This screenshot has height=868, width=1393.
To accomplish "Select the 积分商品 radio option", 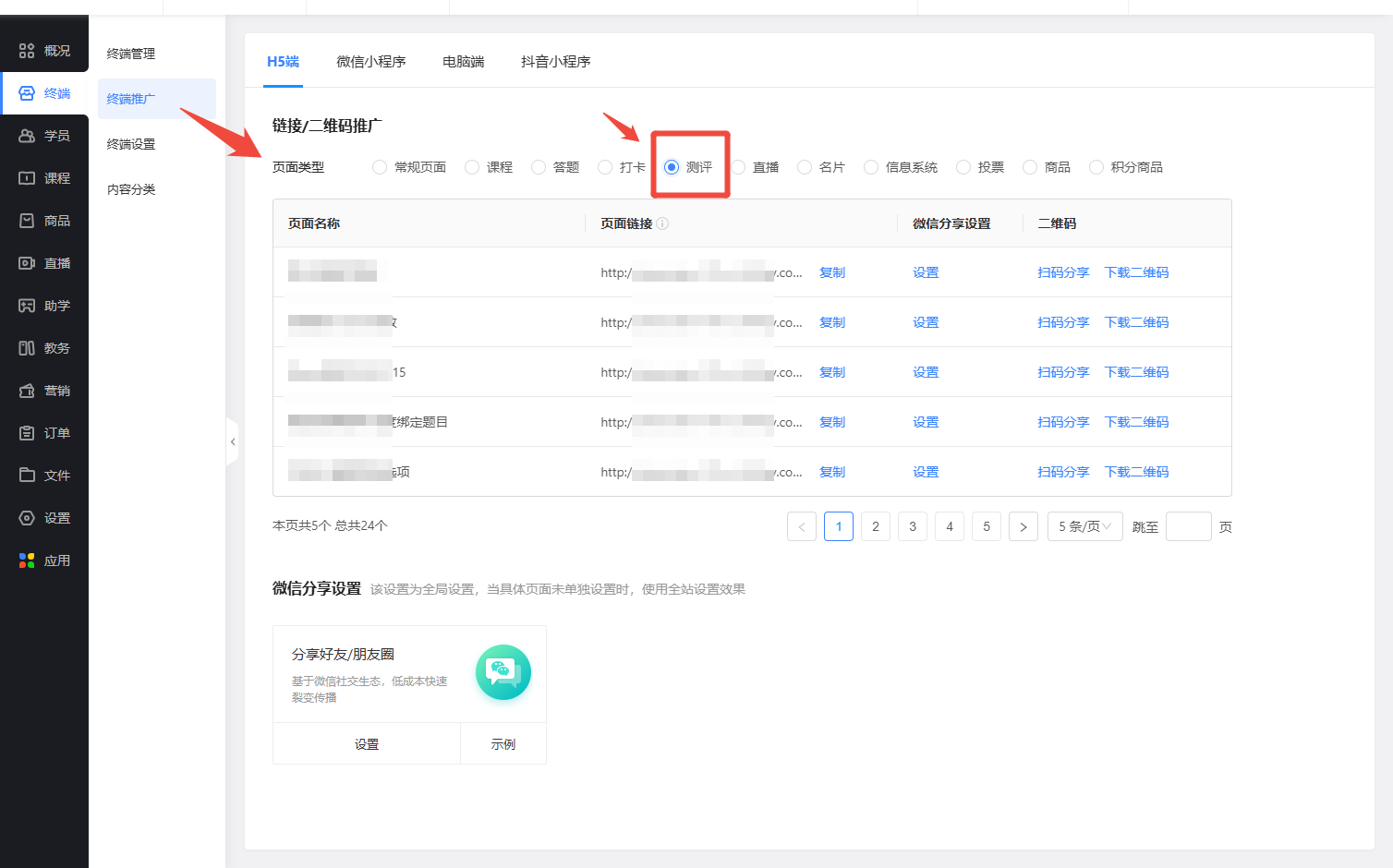I will click(1096, 167).
